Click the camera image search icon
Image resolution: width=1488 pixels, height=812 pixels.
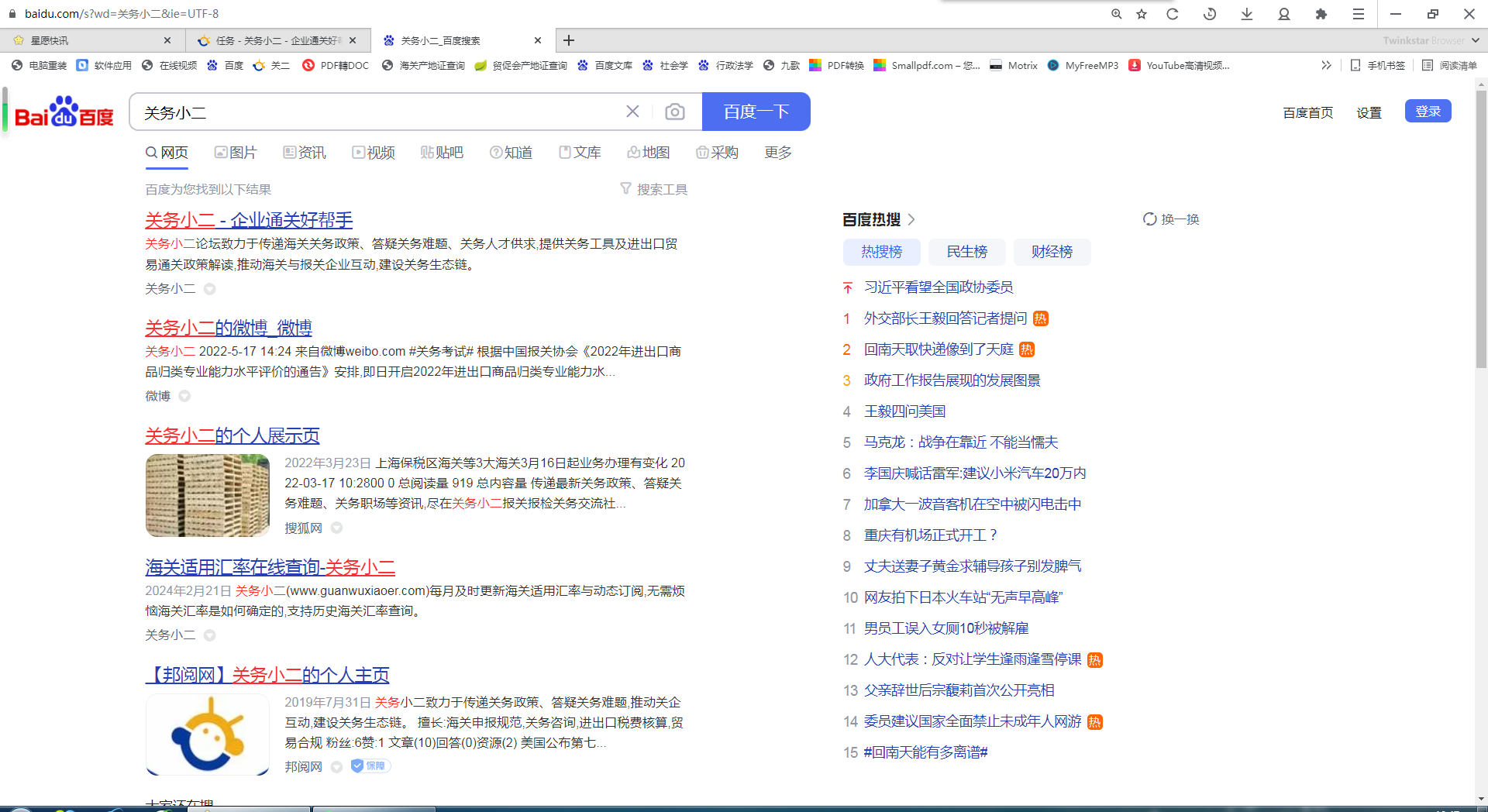[675, 112]
